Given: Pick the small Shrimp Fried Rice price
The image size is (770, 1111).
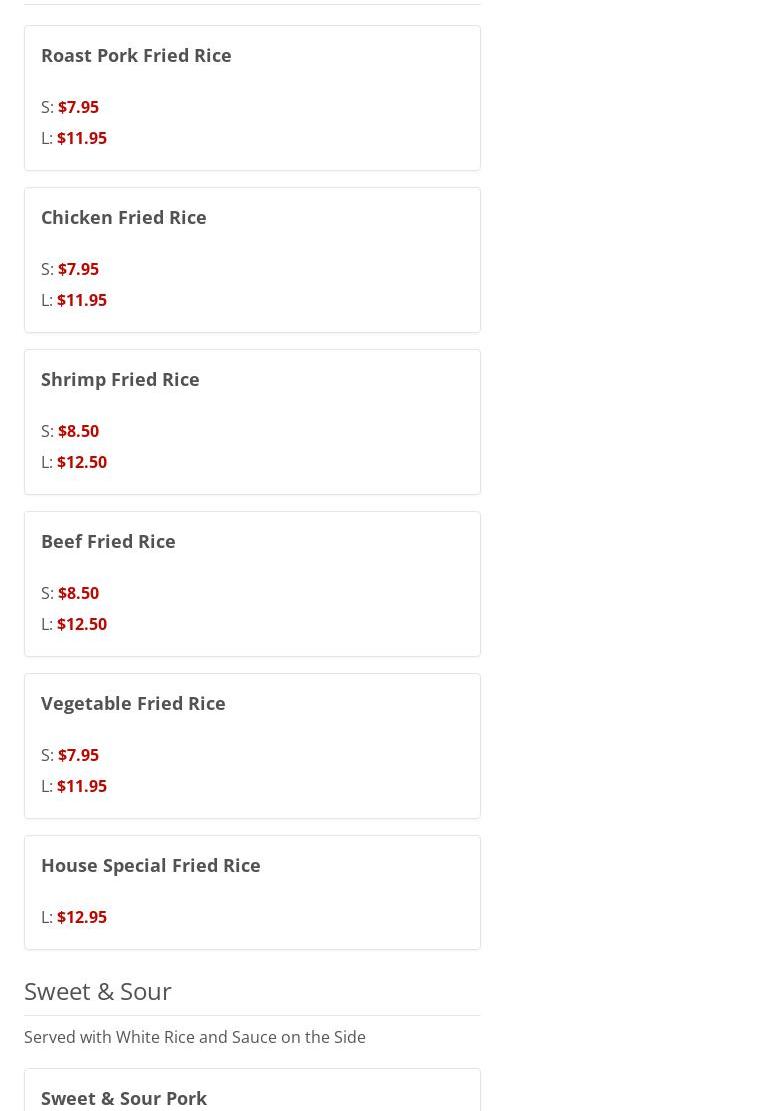Looking at the screenshot, I should click(x=78, y=431).
